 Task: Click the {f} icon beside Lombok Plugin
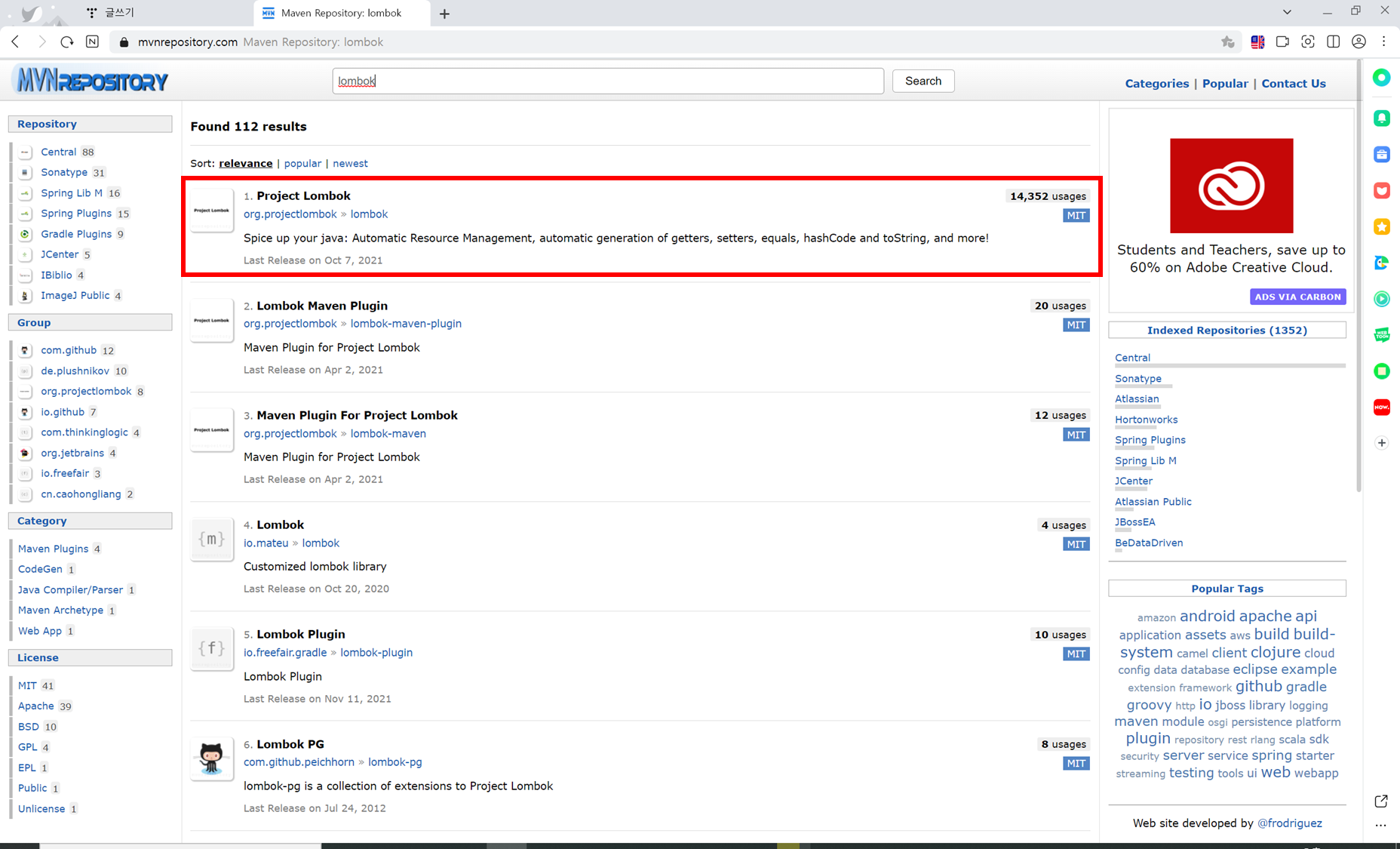pyautogui.click(x=212, y=648)
